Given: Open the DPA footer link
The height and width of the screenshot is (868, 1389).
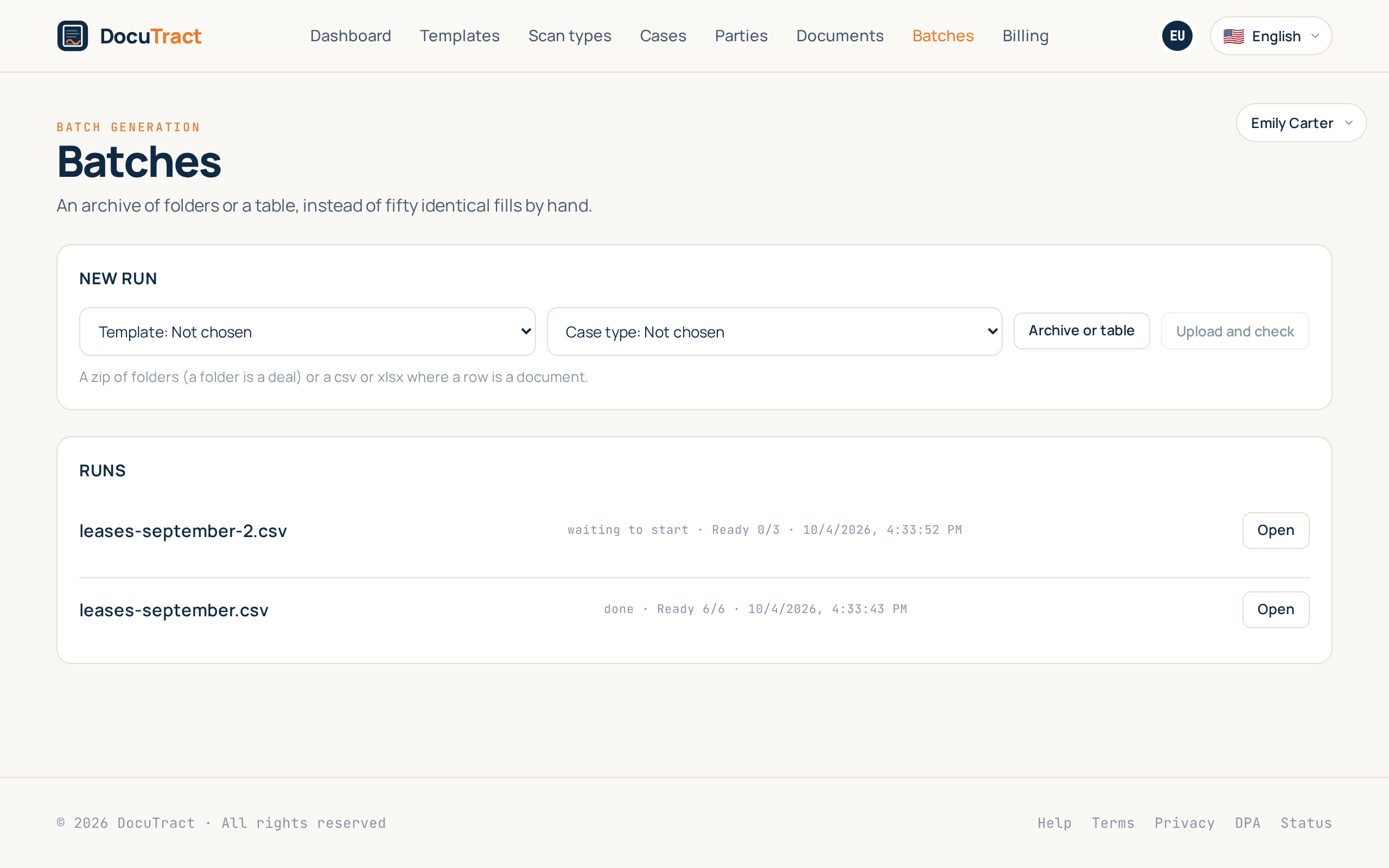Looking at the screenshot, I should pyautogui.click(x=1248, y=822).
